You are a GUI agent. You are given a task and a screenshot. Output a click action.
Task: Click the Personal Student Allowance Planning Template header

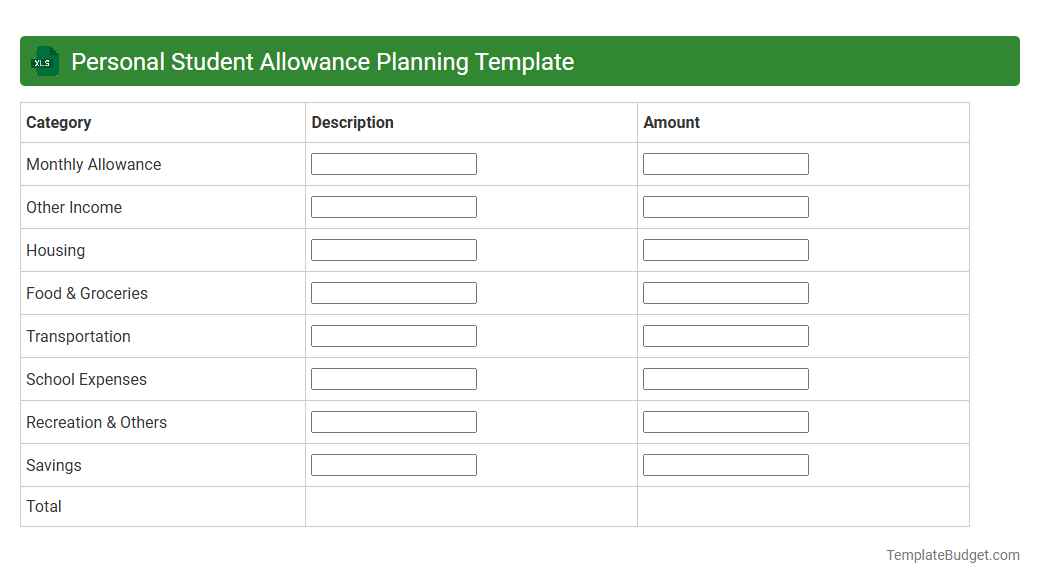(321, 61)
